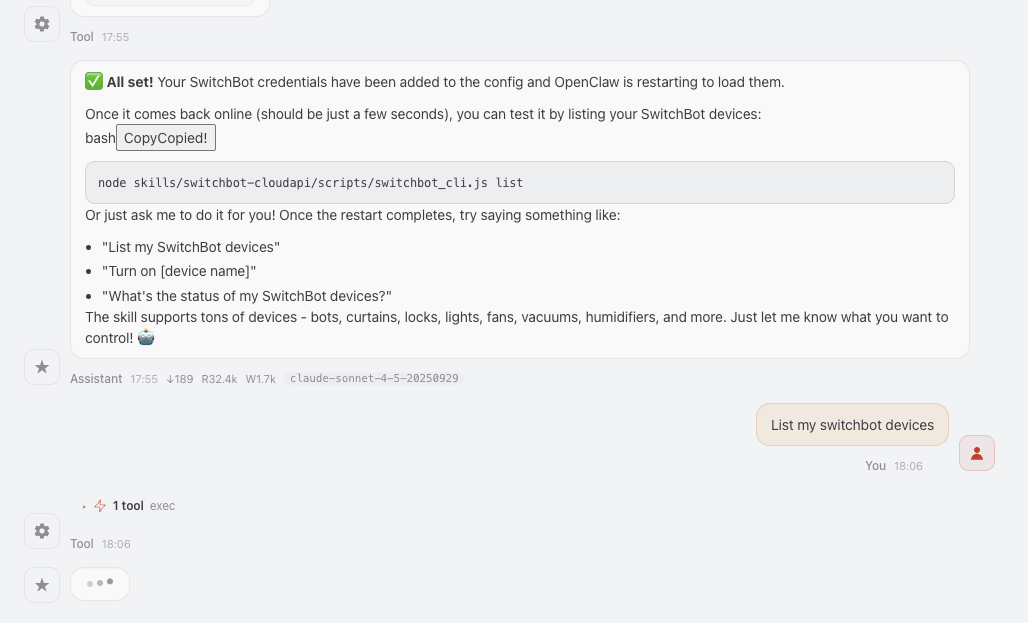Click the "Turn on [device name]" suggestion bullet
The width and height of the screenshot is (1028, 623).
coord(179,271)
